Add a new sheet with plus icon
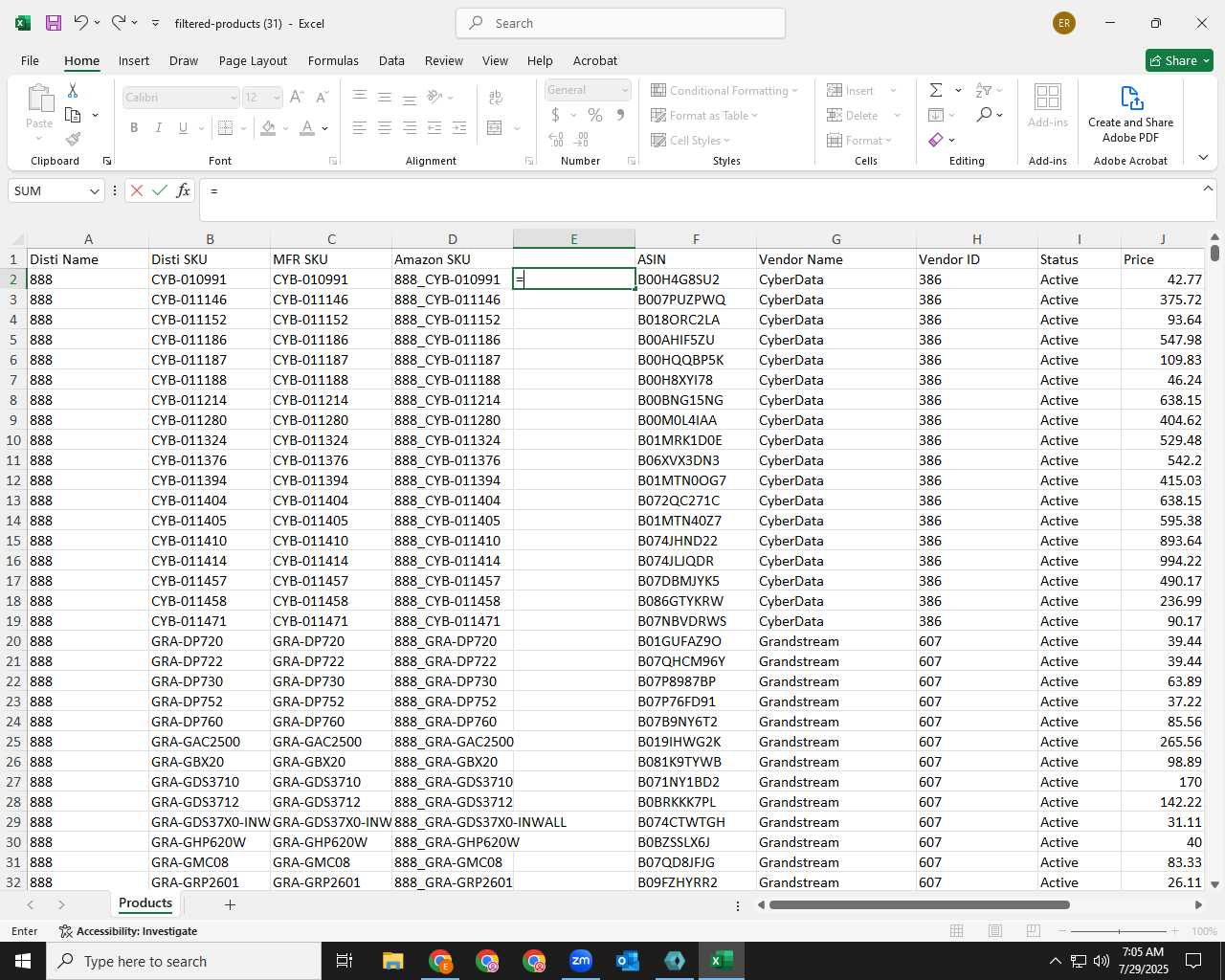Image resolution: width=1225 pixels, height=980 pixels. coord(230,904)
